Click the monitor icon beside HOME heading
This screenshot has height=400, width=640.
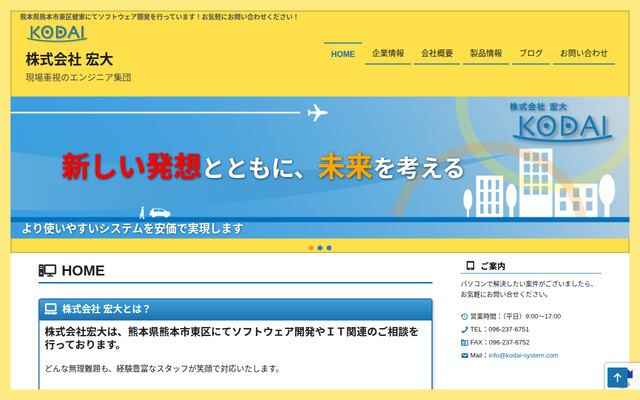pyautogui.click(x=47, y=270)
